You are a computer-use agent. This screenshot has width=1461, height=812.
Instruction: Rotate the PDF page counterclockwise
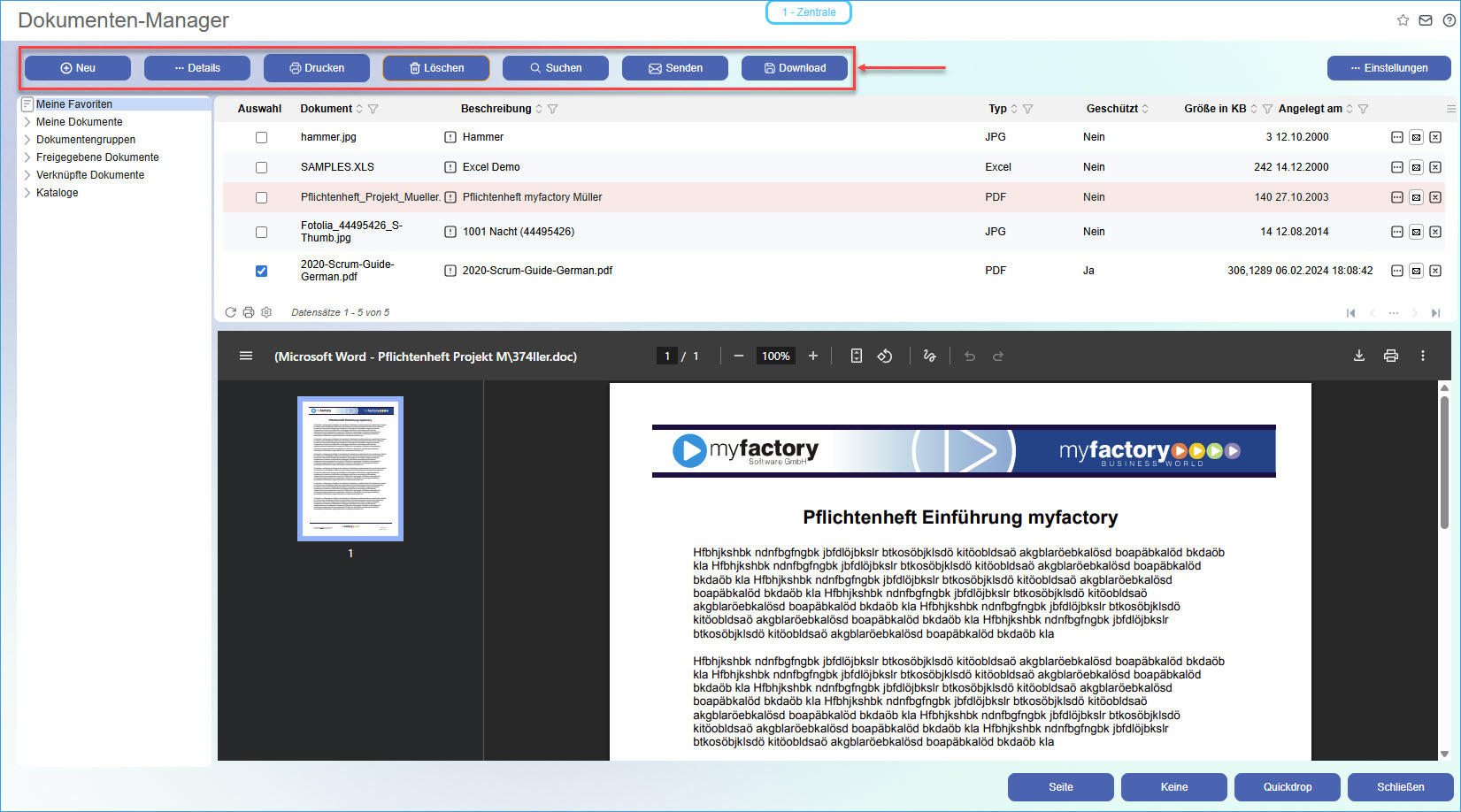point(884,356)
